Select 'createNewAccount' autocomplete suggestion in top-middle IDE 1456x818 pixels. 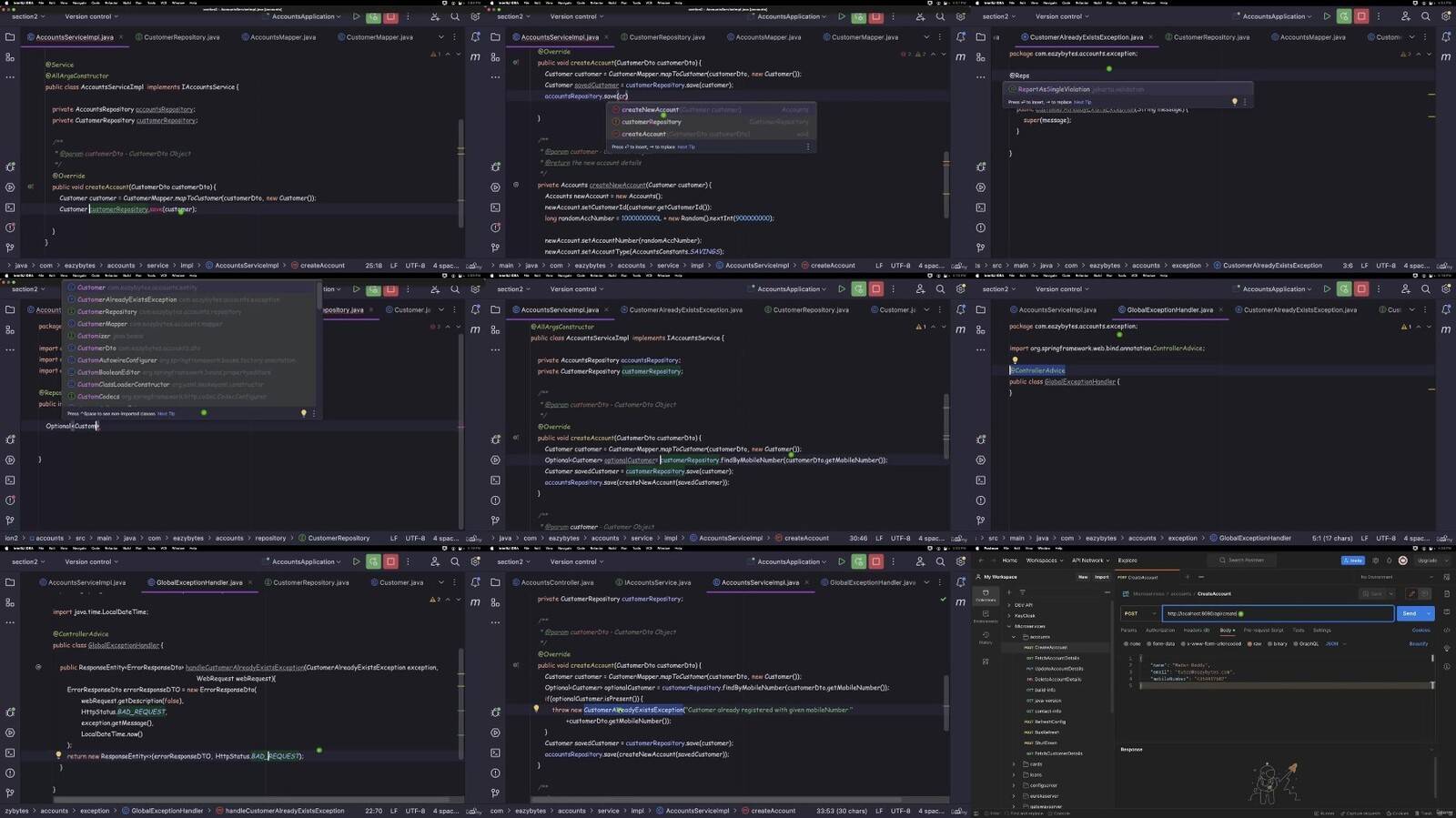[x=711, y=109]
